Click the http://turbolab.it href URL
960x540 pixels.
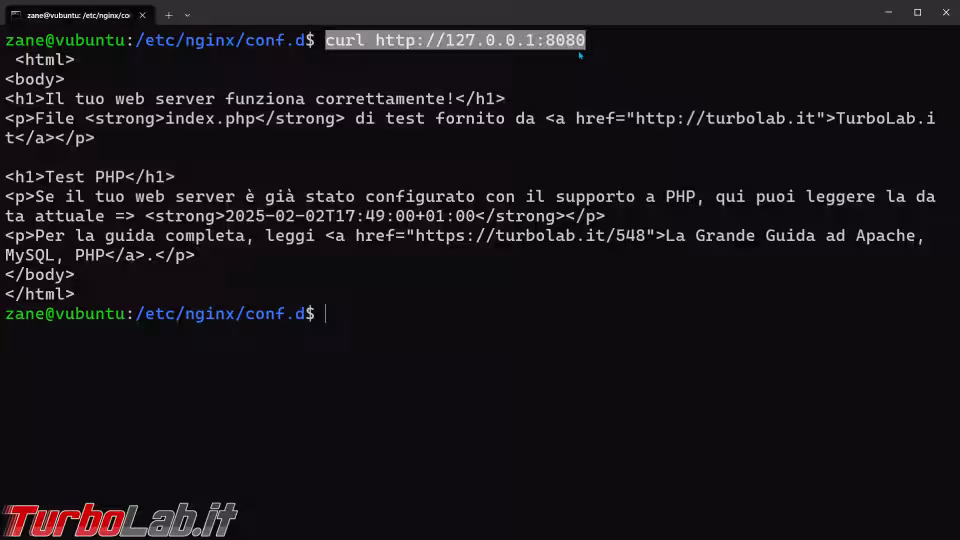click(x=725, y=118)
